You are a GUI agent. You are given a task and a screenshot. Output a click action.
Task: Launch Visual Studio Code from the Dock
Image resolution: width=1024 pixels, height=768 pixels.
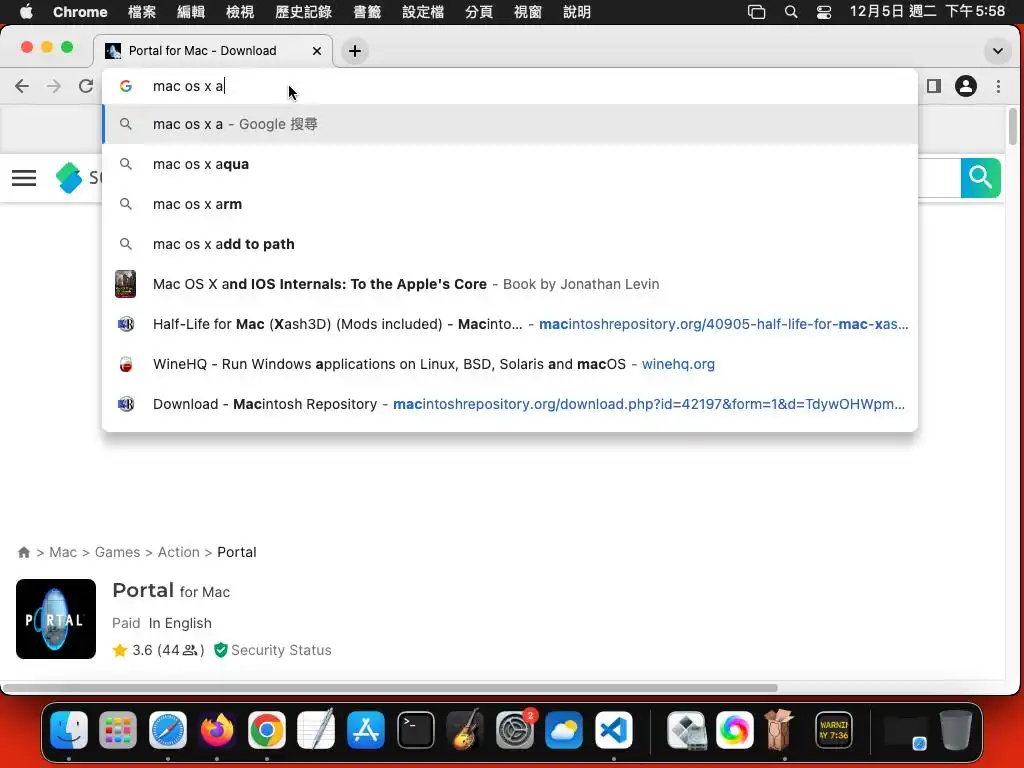[614, 730]
